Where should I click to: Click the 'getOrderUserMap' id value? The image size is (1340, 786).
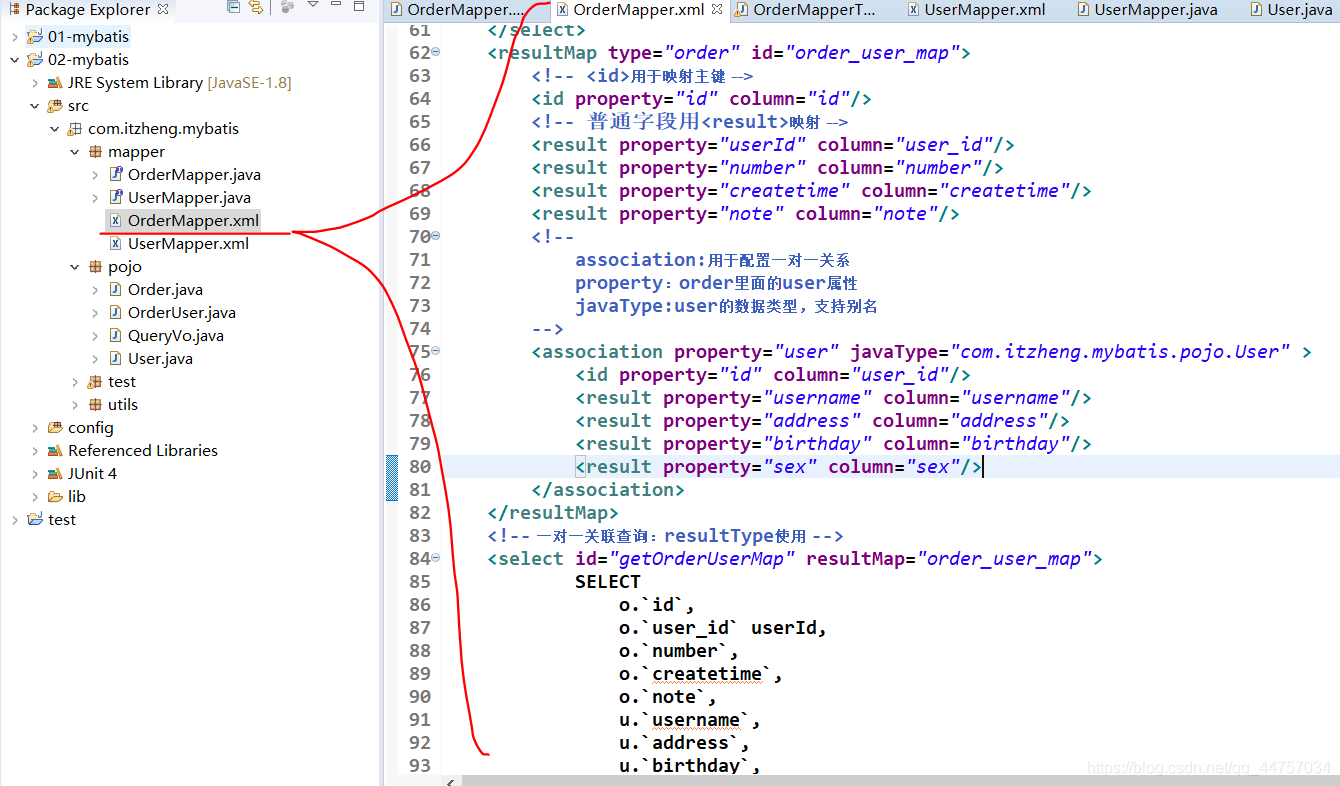tap(702, 559)
